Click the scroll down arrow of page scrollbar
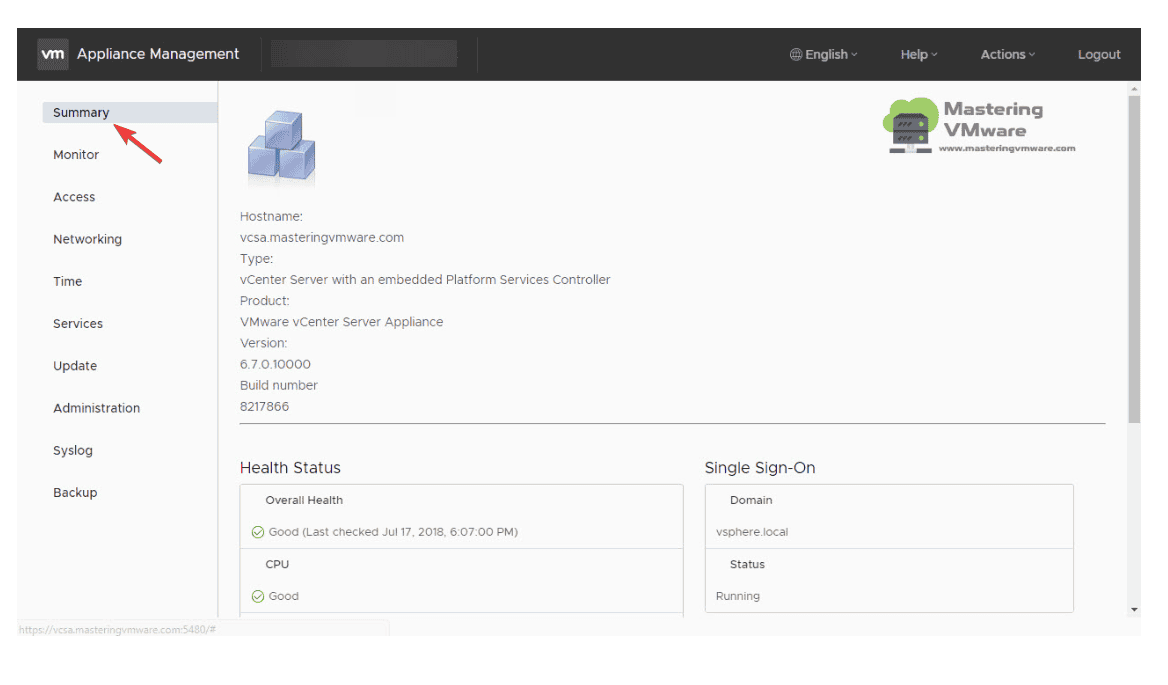 pyautogui.click(x=1134, y=610)
